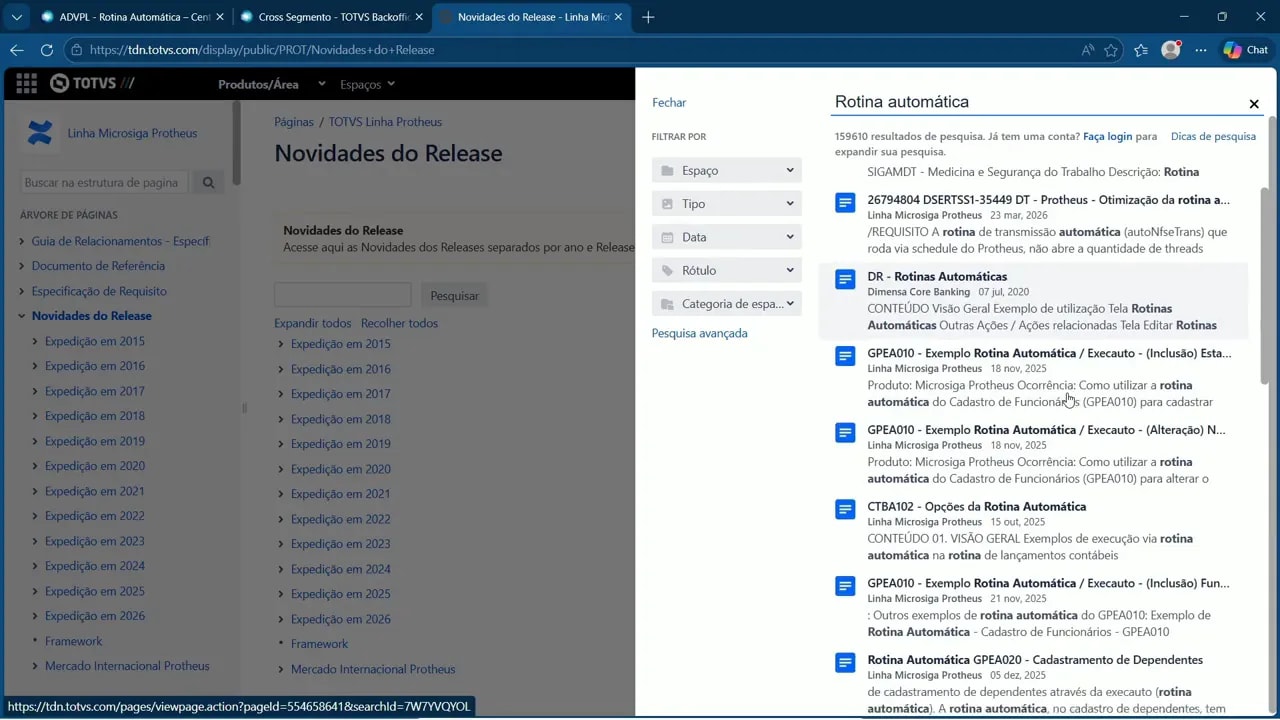Click the TOTVS logo in header

92,84
